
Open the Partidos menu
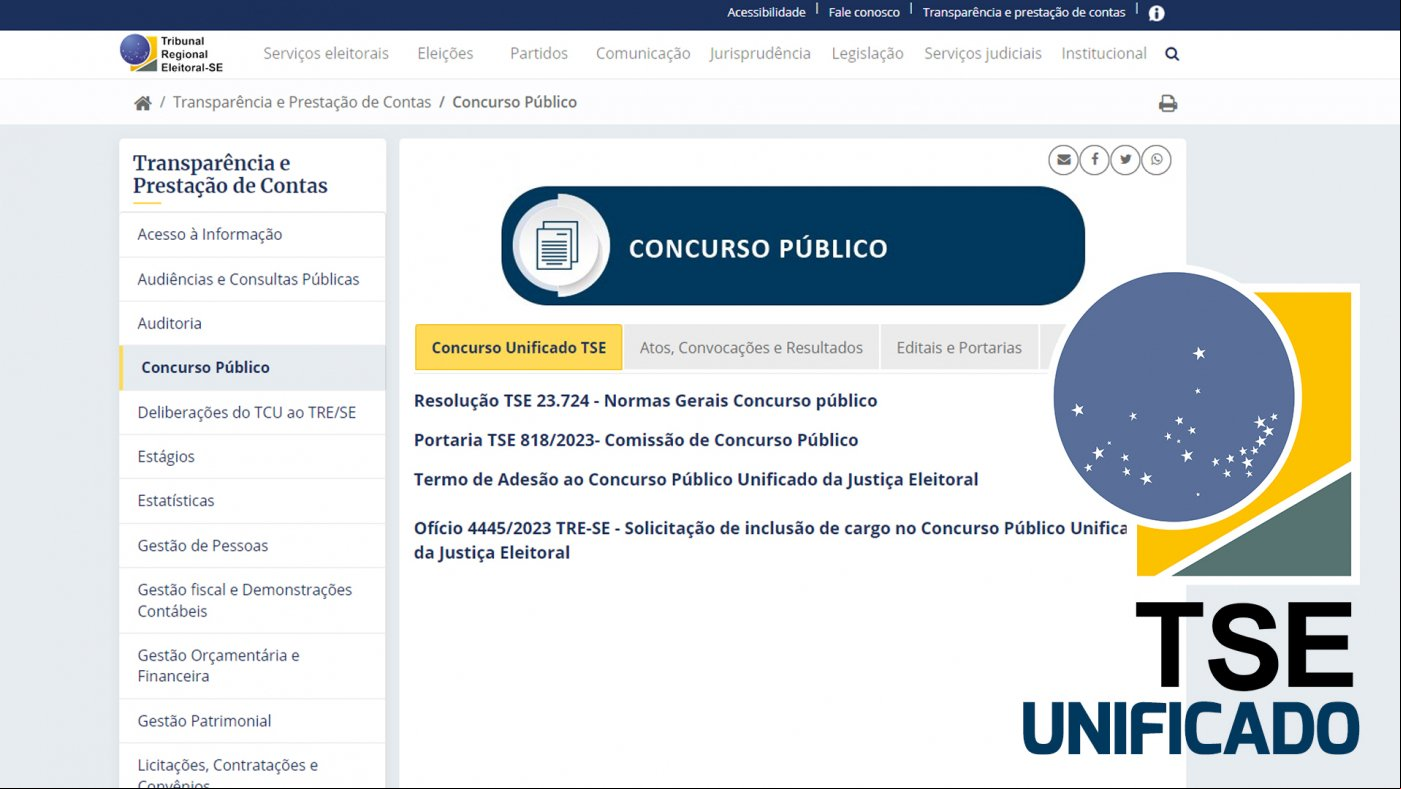point(538,54)
